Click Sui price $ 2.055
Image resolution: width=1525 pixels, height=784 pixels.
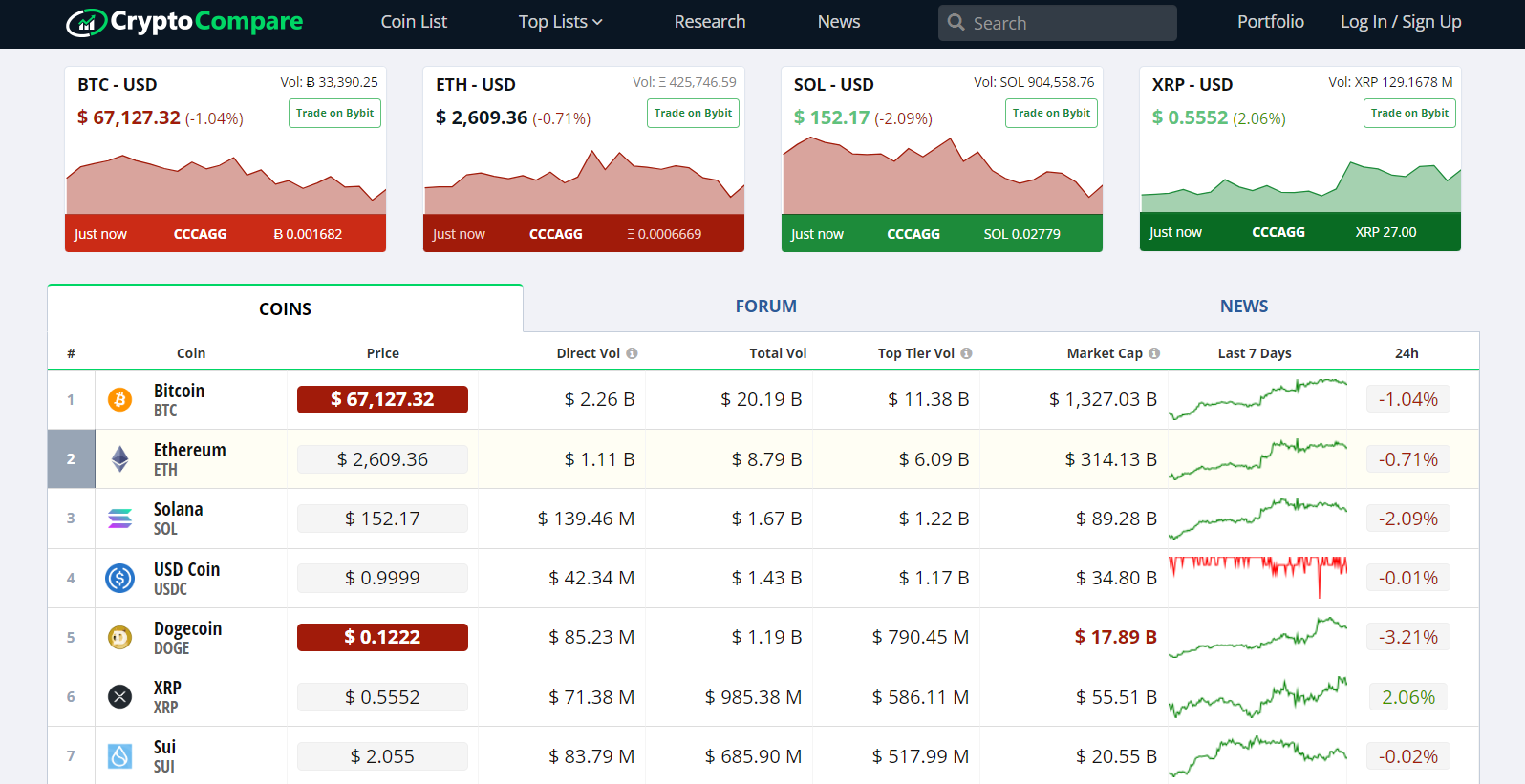click(382, 756)
